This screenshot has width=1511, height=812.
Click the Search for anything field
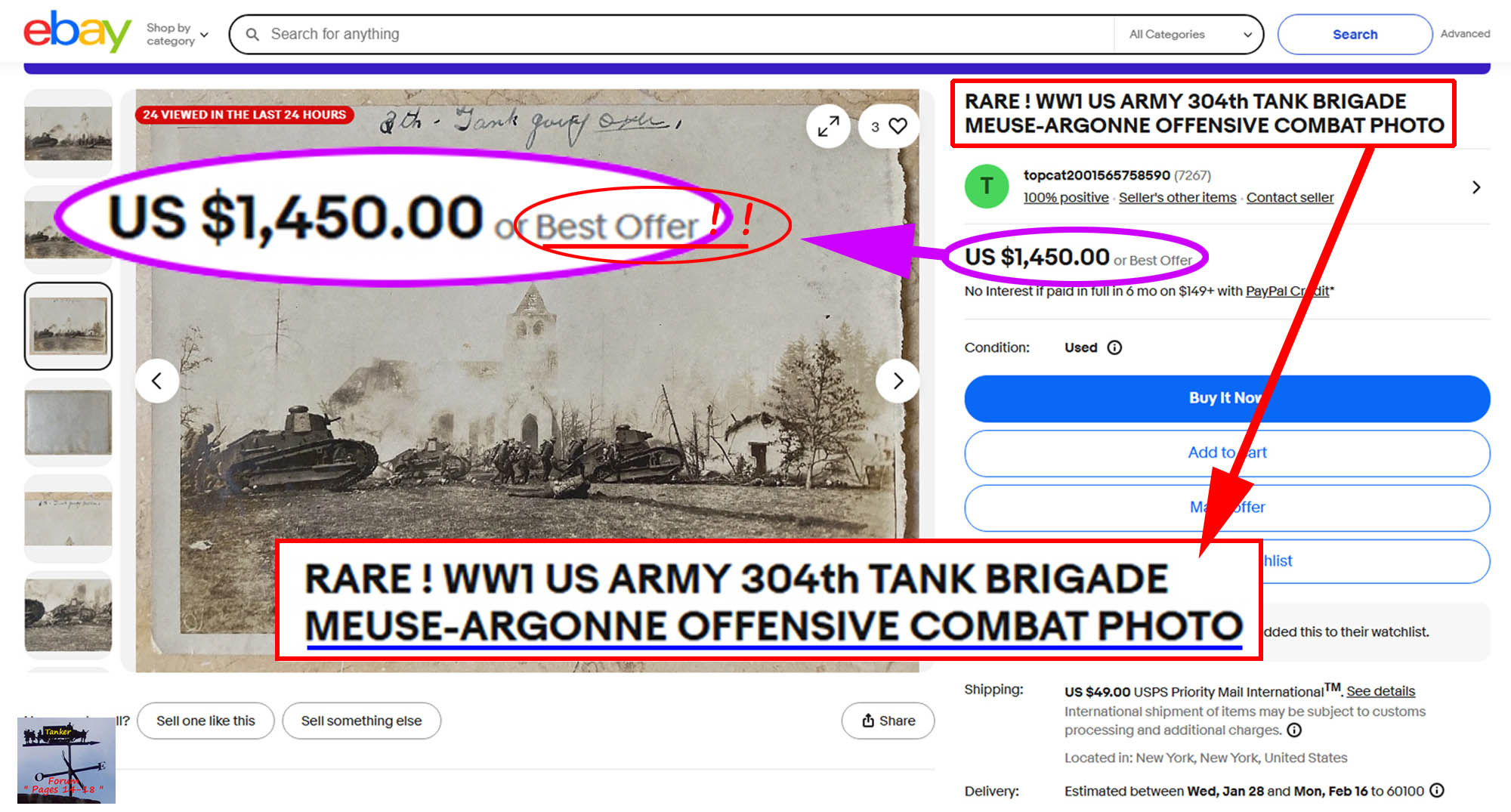tap(688, 34)
